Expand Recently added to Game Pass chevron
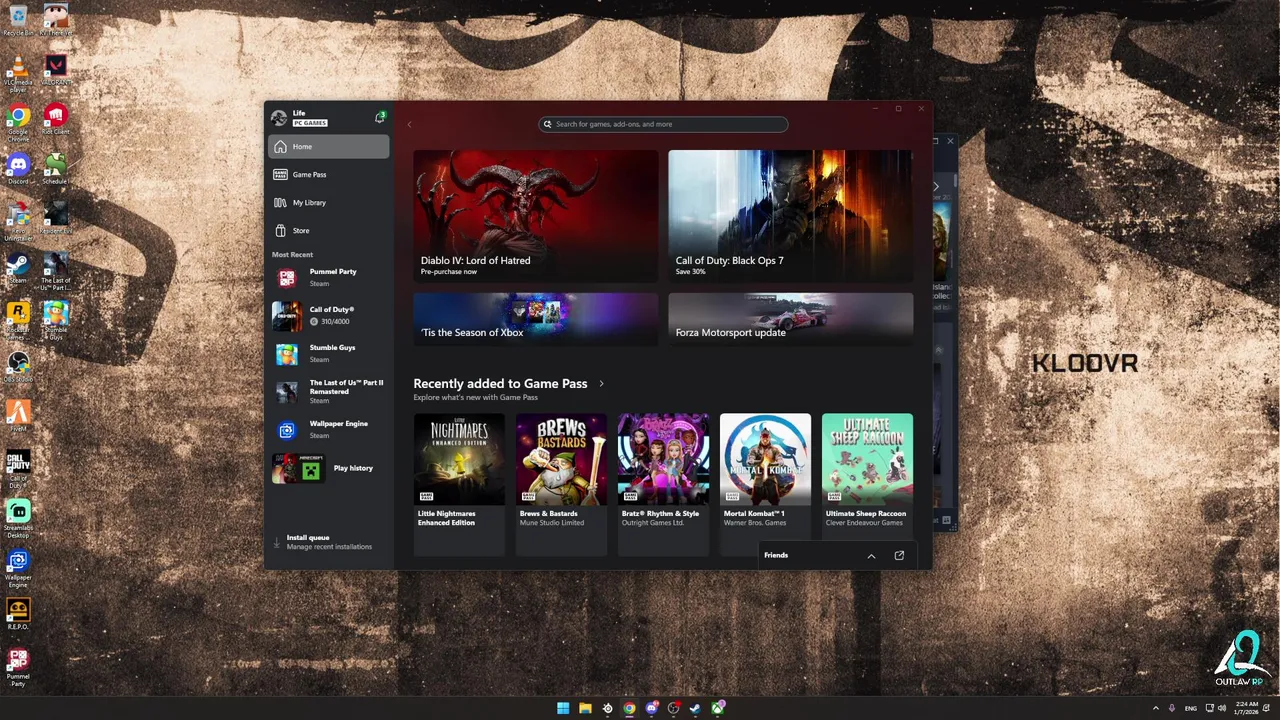Screen dimensions: 1280x720 (x=601, y=384)
